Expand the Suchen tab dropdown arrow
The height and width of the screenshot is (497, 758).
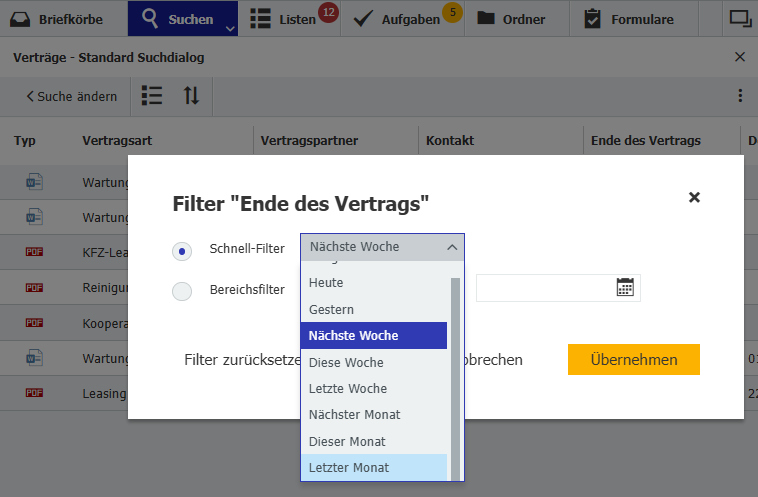click(x=231, y=28)
